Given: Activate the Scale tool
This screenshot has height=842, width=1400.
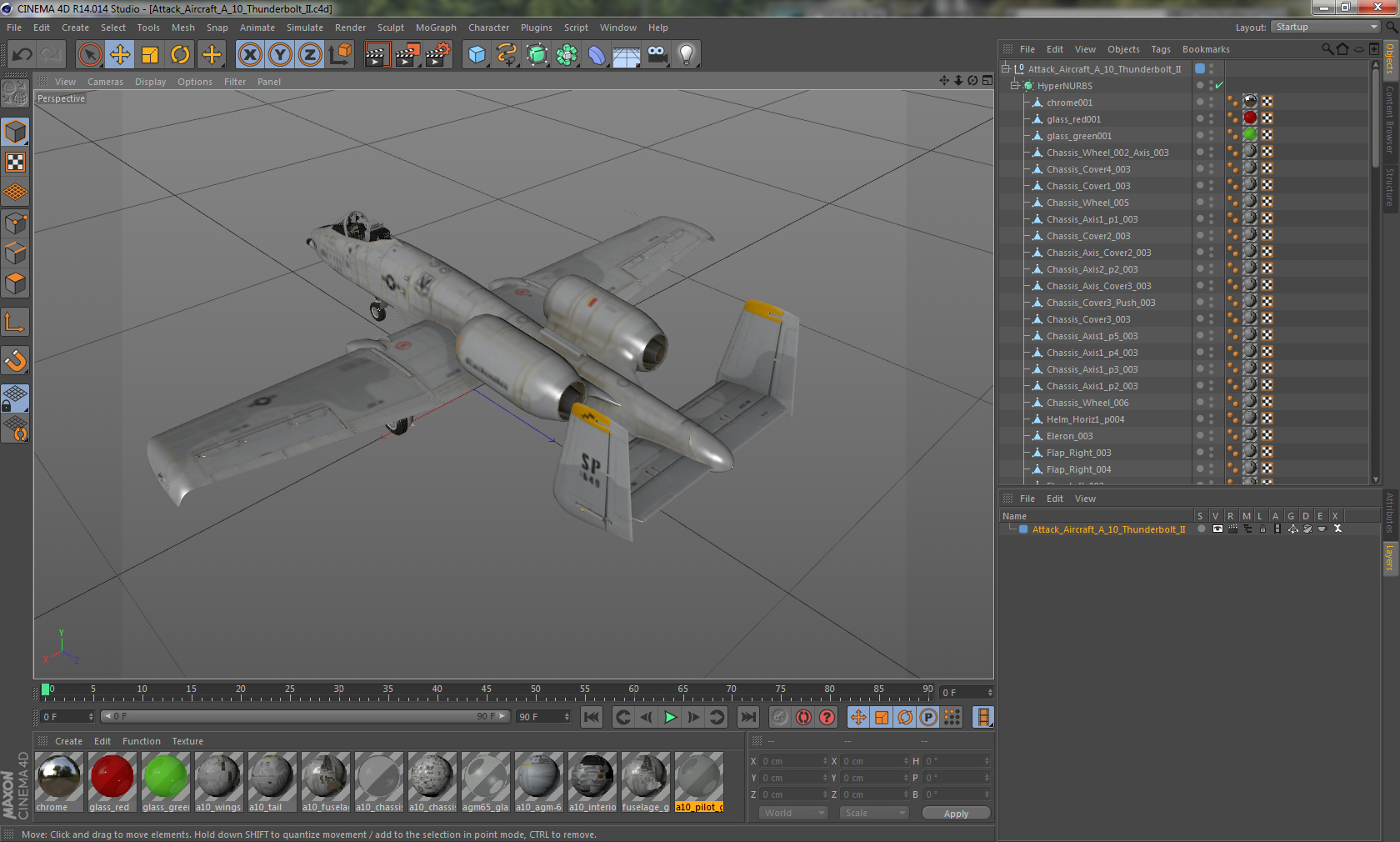Looking at the screenshot, I should coord(150,55).
